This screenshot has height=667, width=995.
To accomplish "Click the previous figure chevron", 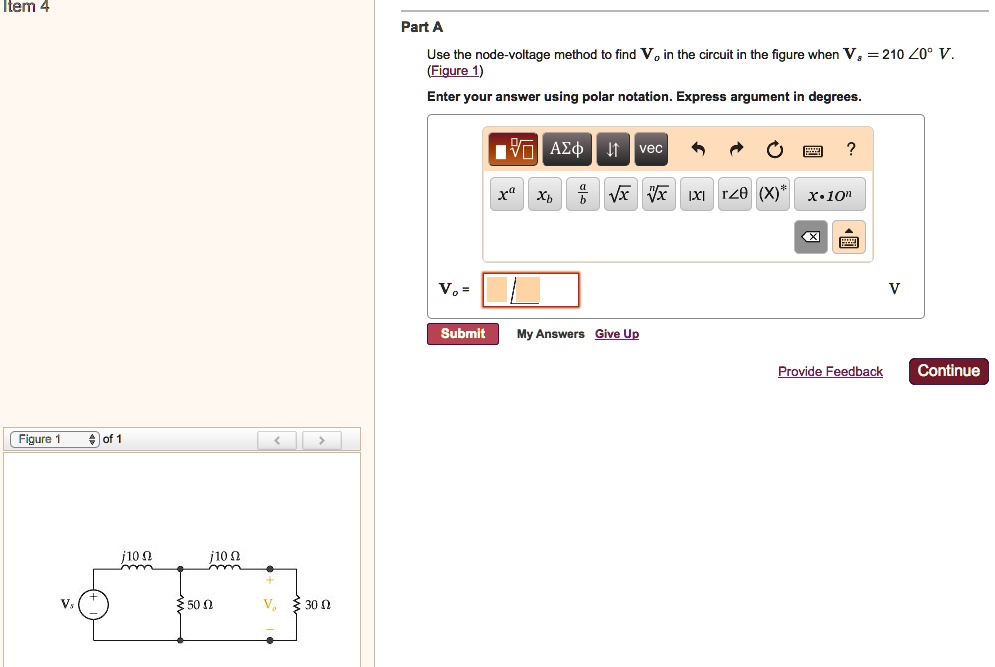I will [277, 438].
